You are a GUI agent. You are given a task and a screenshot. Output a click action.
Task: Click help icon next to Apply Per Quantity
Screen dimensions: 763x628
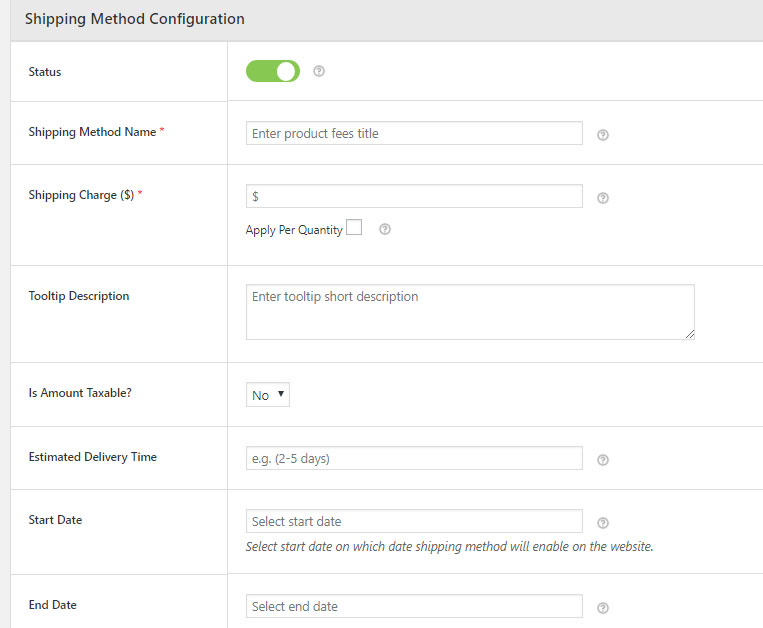384,229
